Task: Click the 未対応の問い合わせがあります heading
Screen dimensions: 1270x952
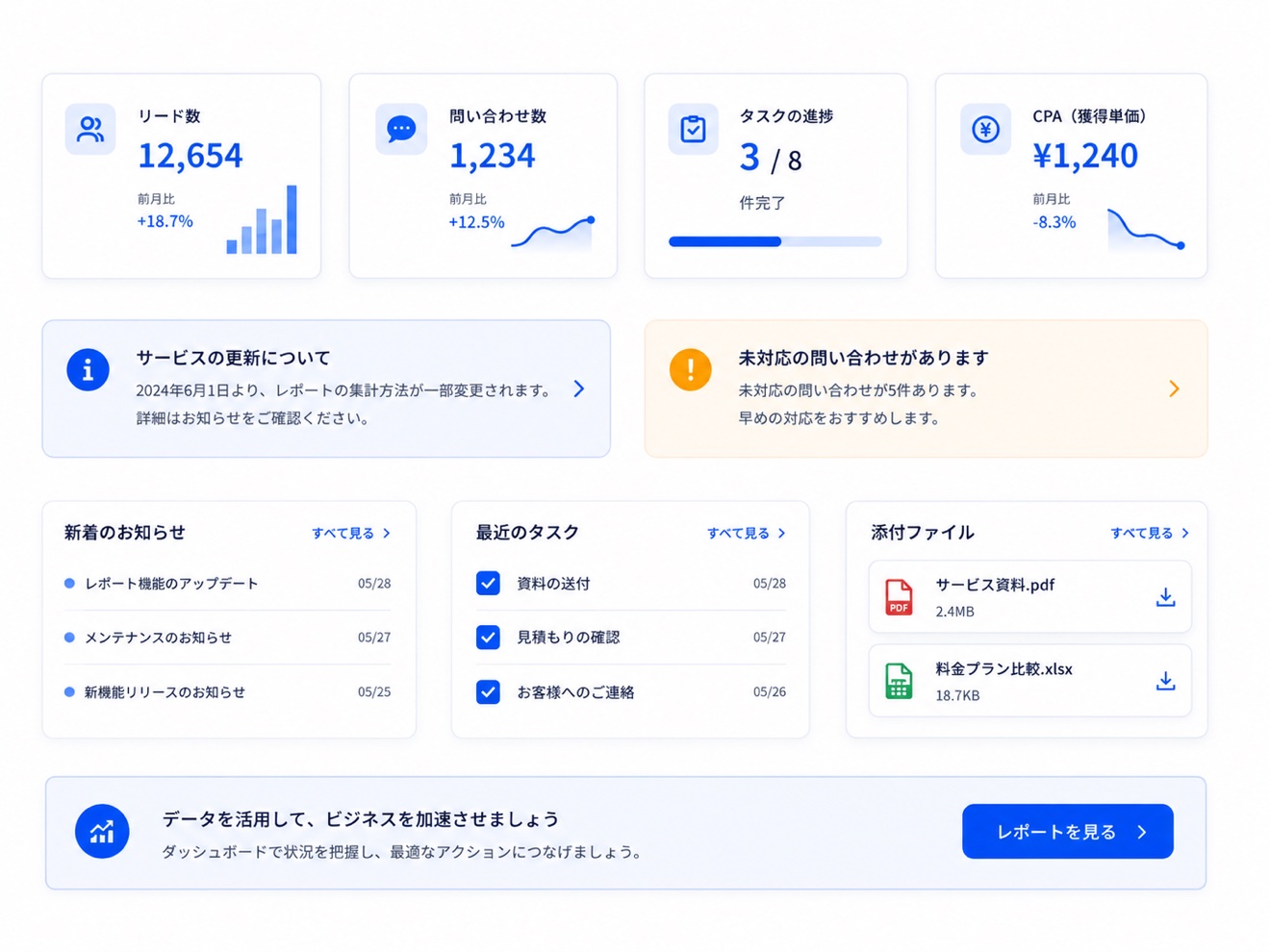Action: [863, 358]
